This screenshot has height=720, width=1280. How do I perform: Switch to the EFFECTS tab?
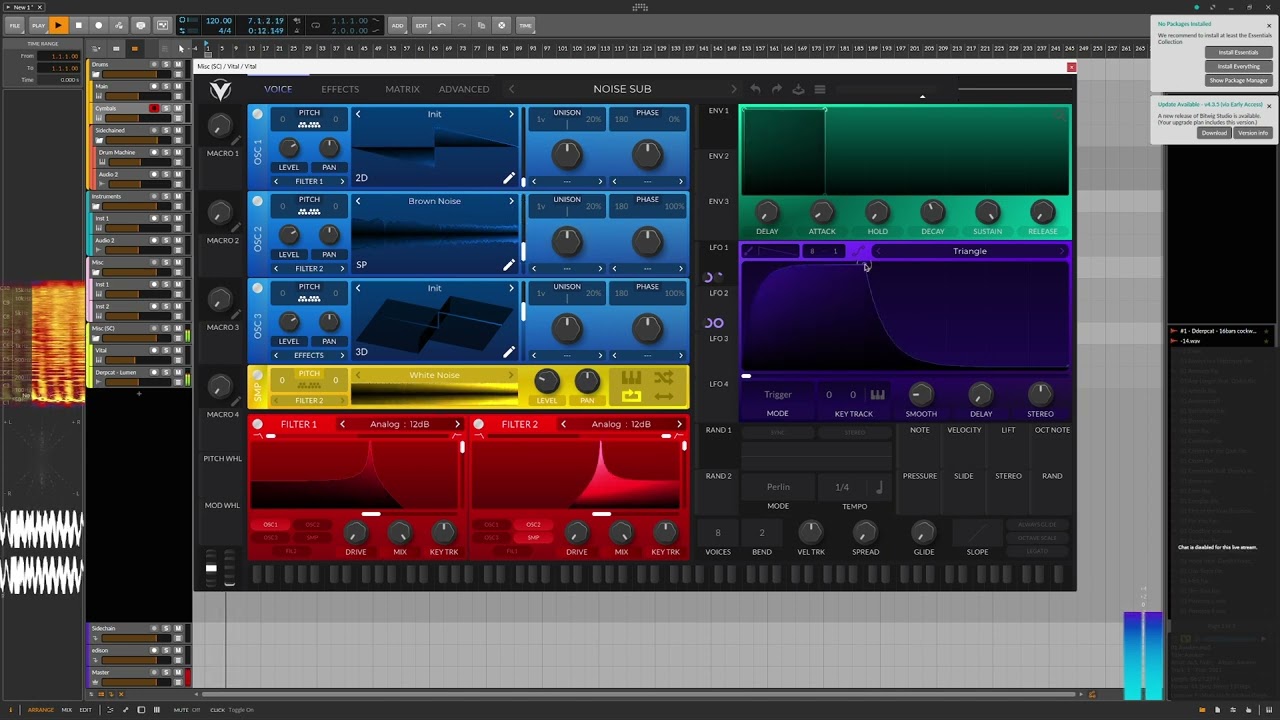click(340, 89)
